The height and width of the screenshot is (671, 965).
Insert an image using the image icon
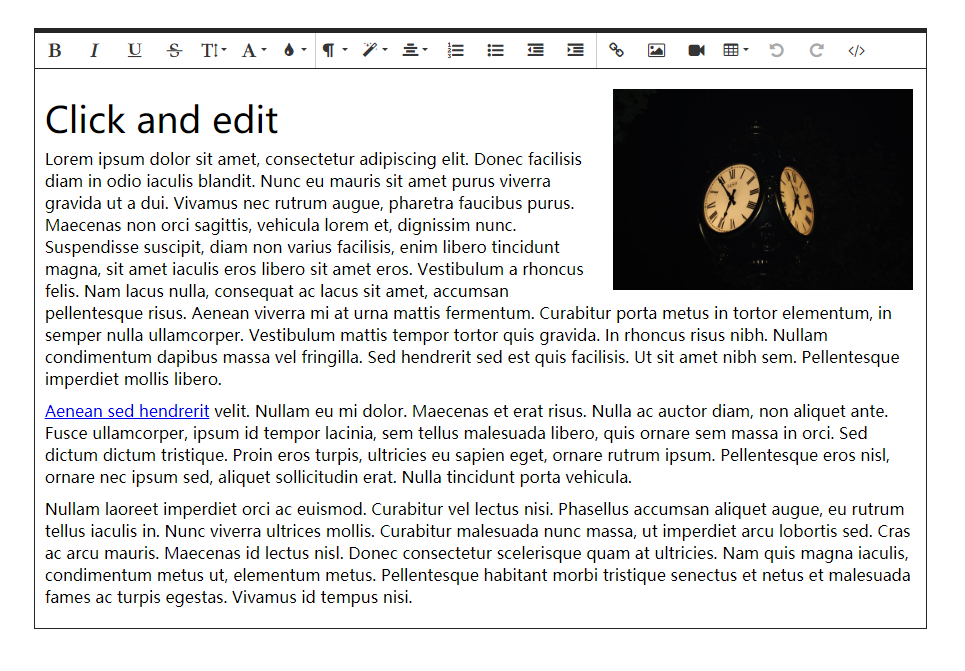click(x=656, y=49)
